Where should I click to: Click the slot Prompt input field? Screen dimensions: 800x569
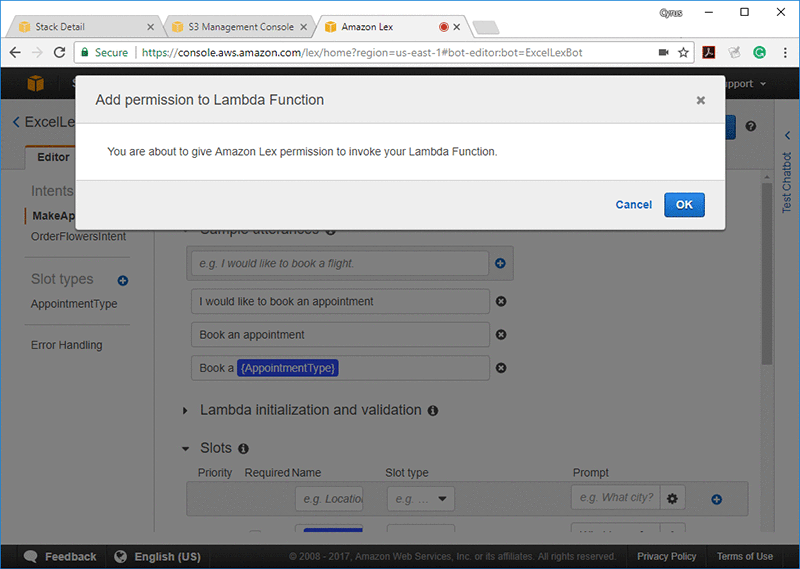pos(615,498)
